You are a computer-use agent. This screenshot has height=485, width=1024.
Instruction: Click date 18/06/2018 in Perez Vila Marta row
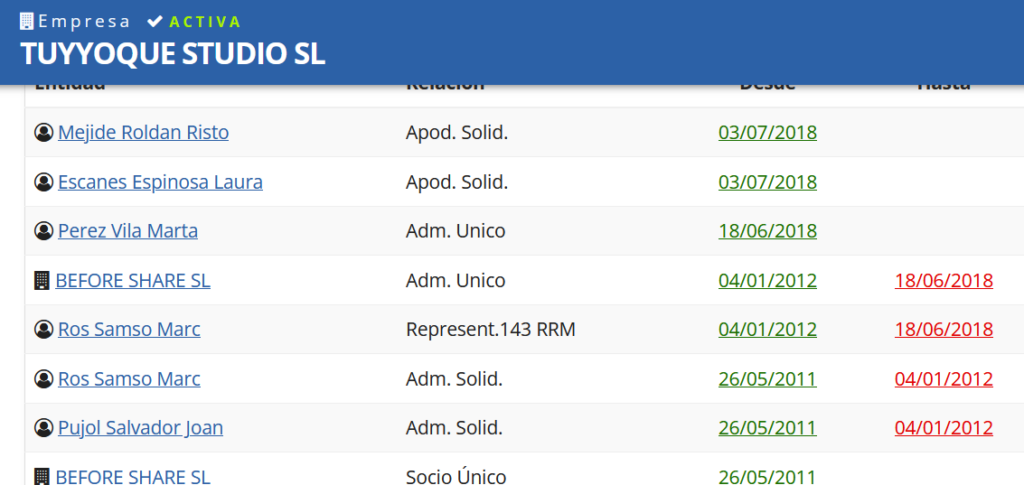coord(767,231)
